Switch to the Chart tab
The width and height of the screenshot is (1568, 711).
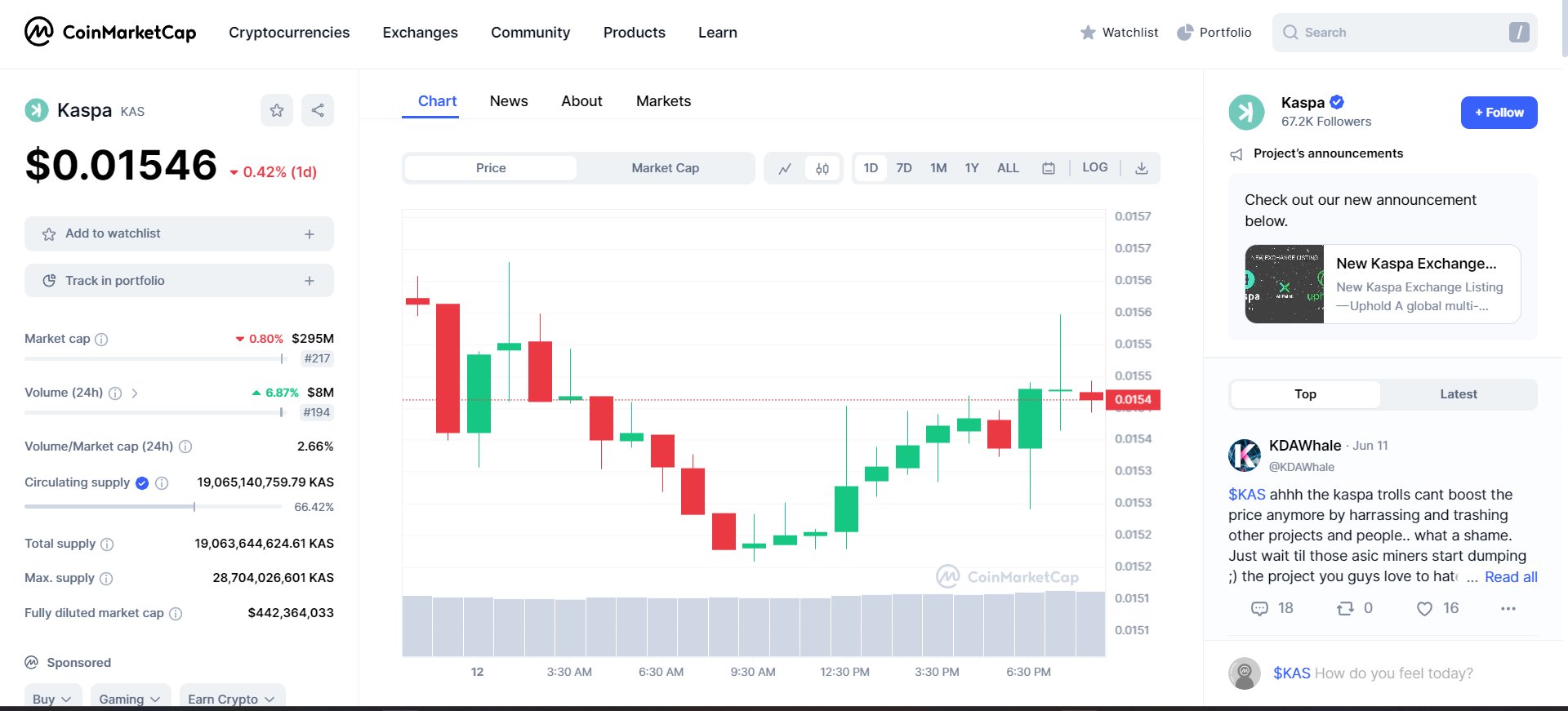pos(437,101)
